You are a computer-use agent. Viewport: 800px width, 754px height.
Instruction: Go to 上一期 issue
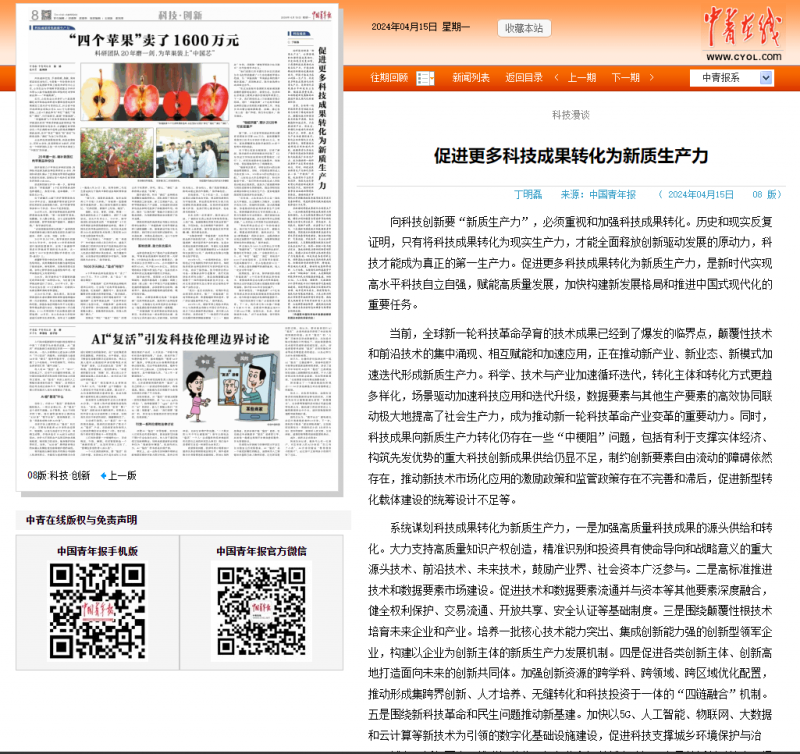(582, 78)
